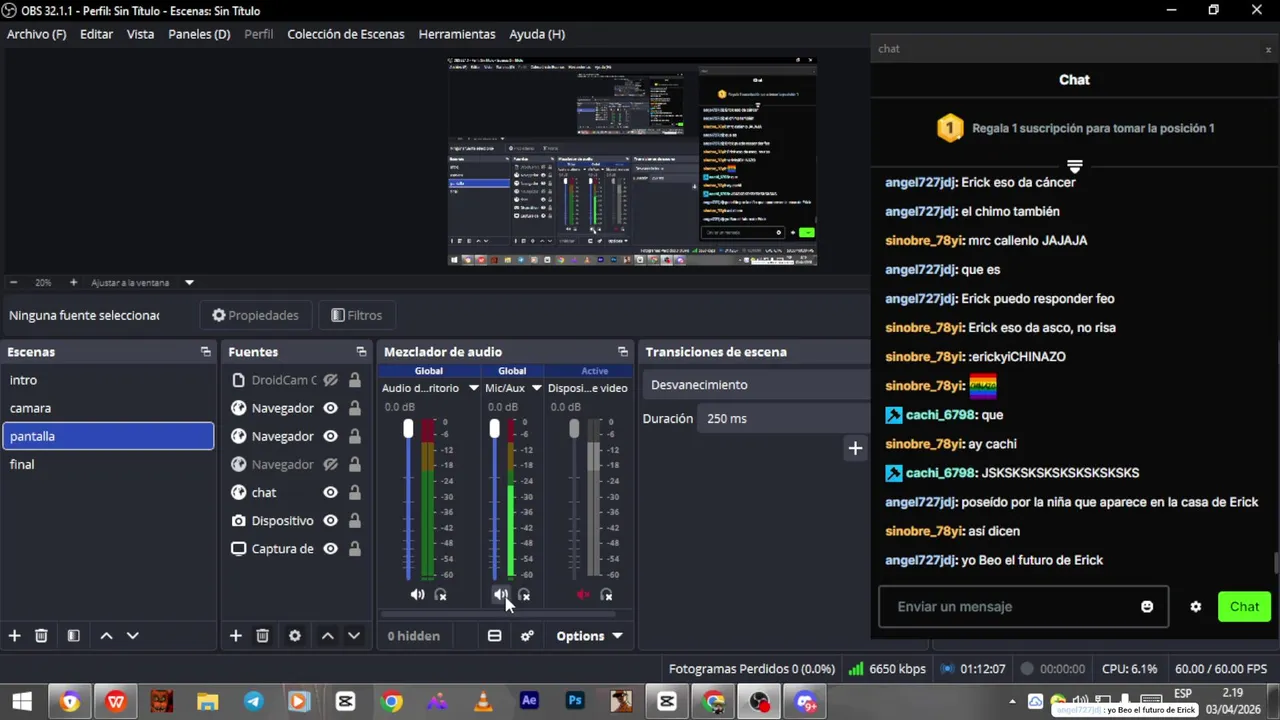Open Paneles menu
The width and height of the screenshot is (1280, 720).
199,34
